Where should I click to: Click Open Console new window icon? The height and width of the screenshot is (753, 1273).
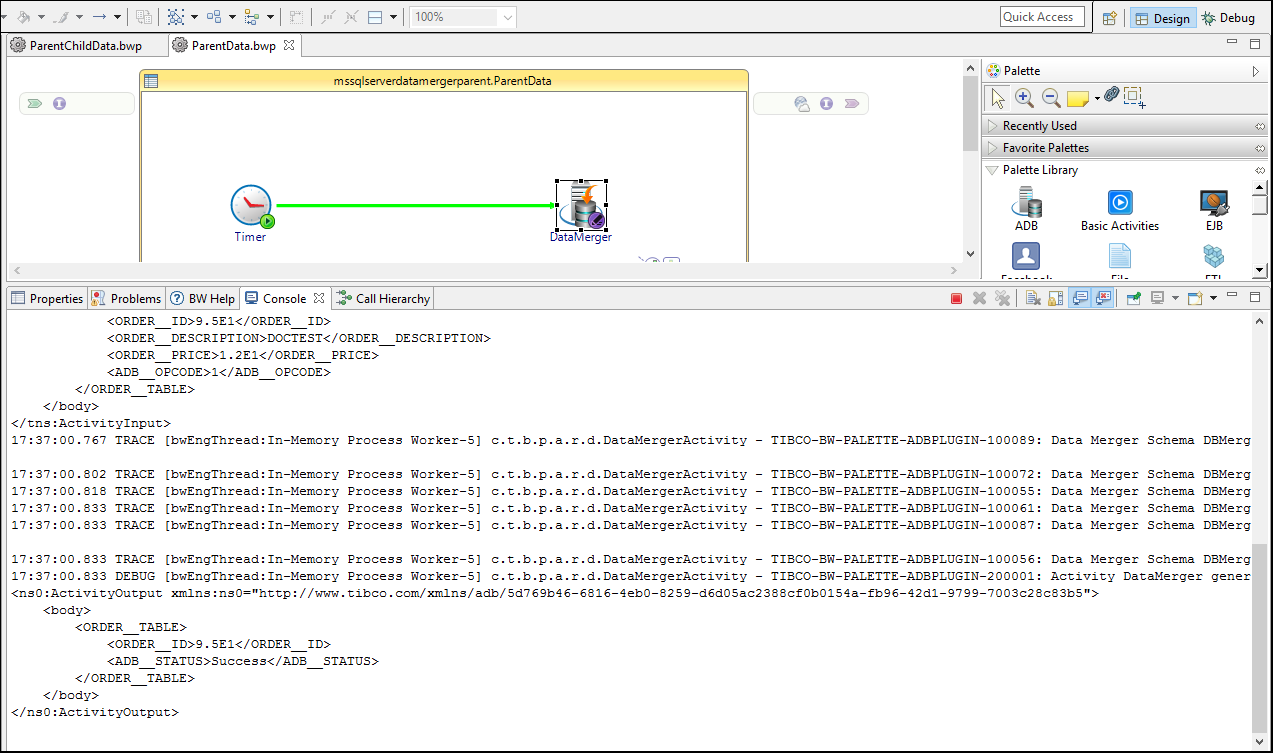1195,298
